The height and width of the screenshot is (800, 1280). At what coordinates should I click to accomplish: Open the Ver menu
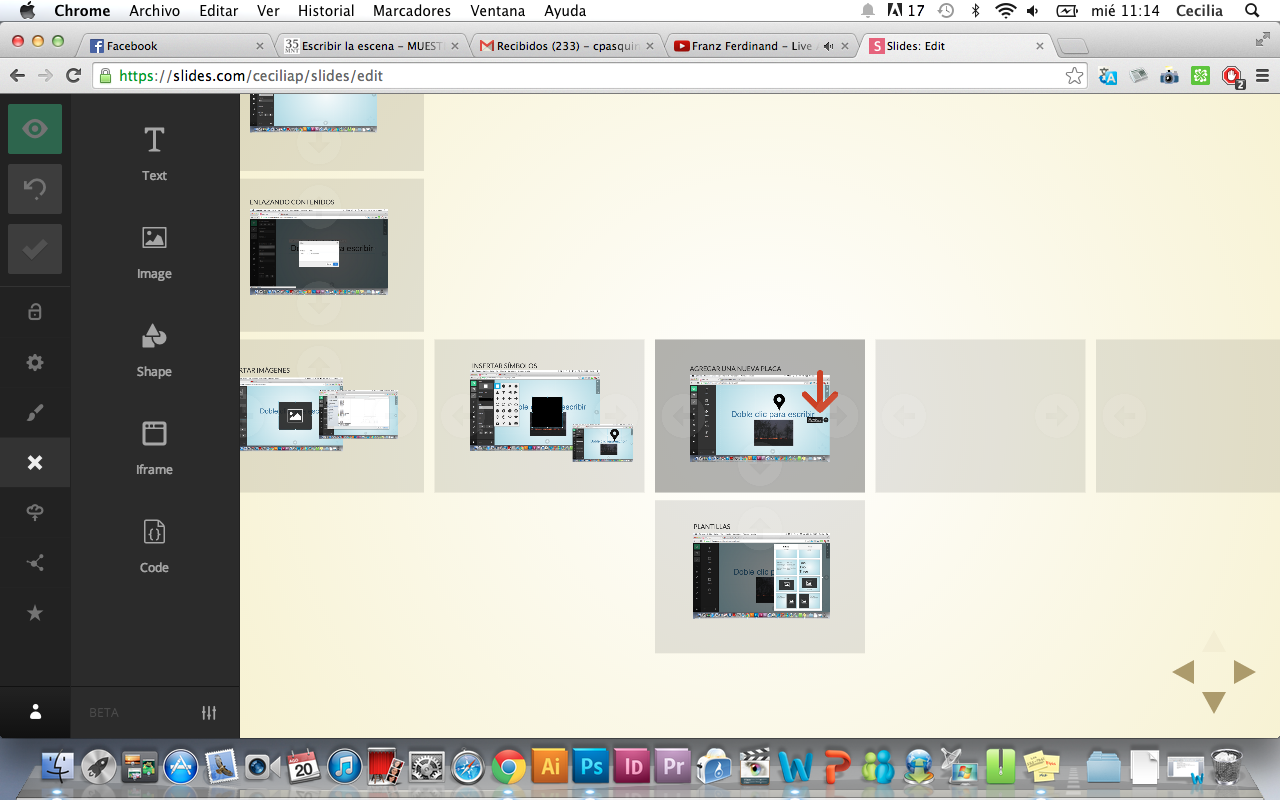[x=268, y=11]
